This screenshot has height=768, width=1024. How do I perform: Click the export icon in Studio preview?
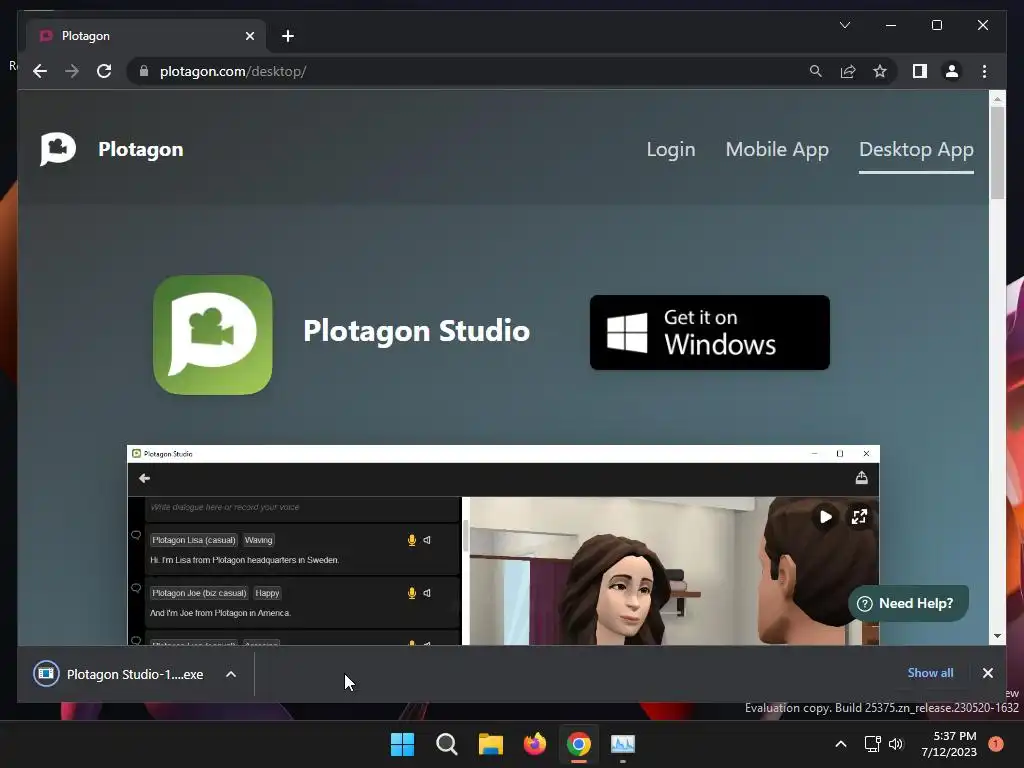coord(861,478)
